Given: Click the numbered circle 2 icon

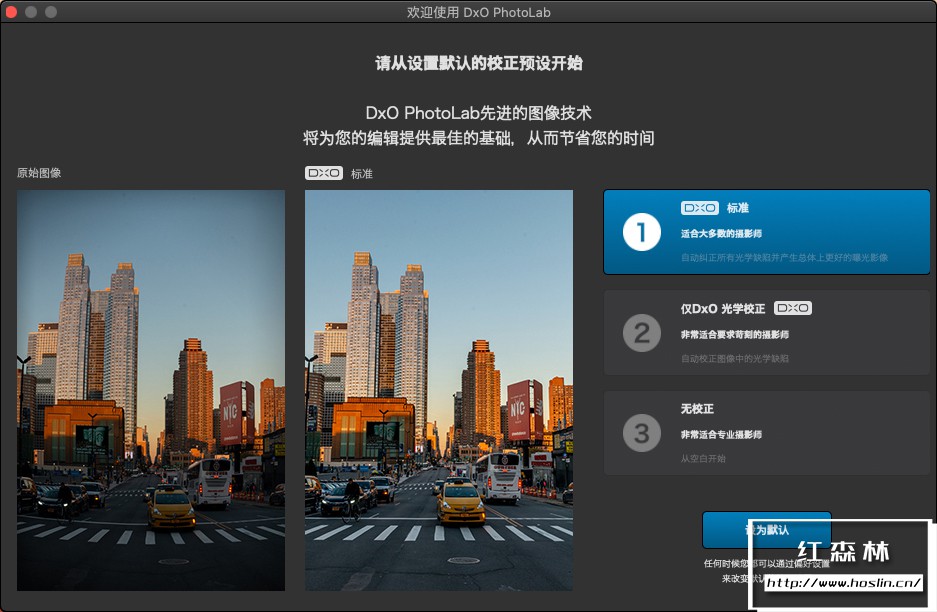Looking at the screenshot, I should (642, 333).
